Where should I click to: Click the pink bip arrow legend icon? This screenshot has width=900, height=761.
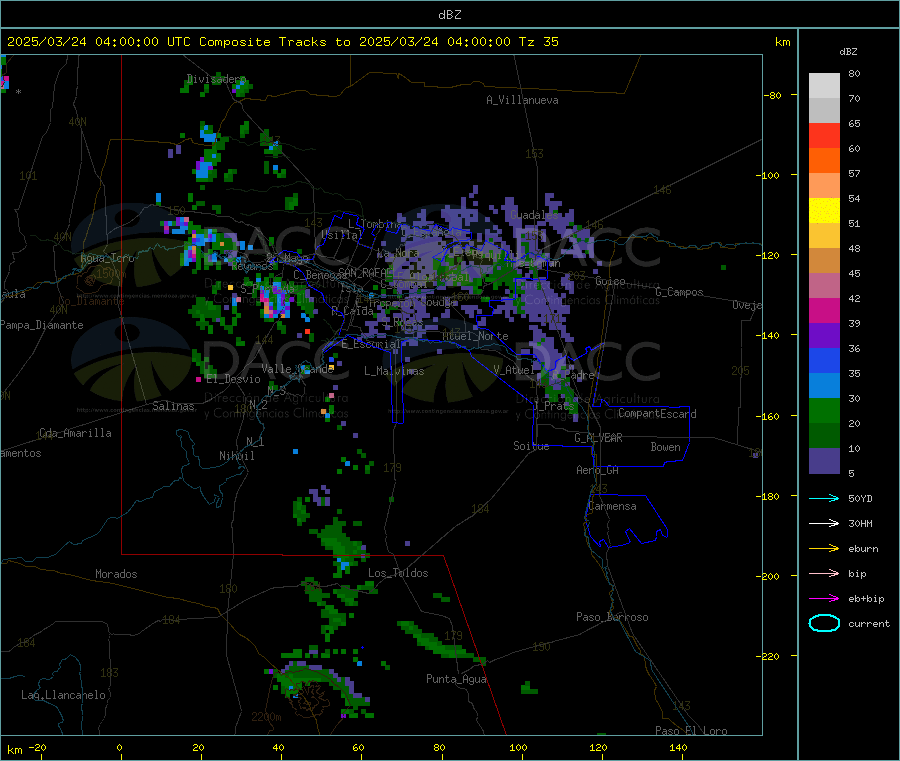(x=824, y=573)
